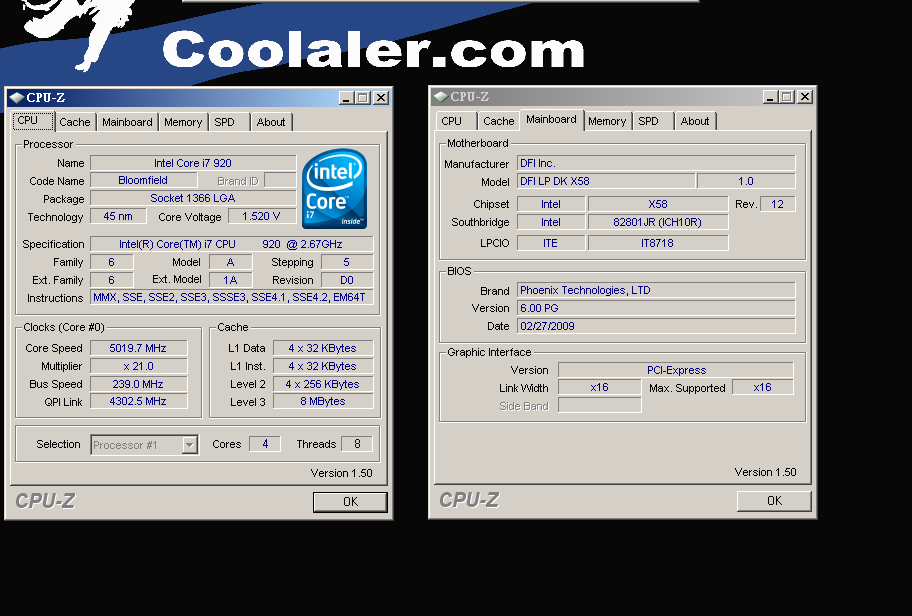The height and width of the screenshot is (616, 912).
Task: Click the CPU-Z icon in right window title bar
Action: (x=441, y=97)
